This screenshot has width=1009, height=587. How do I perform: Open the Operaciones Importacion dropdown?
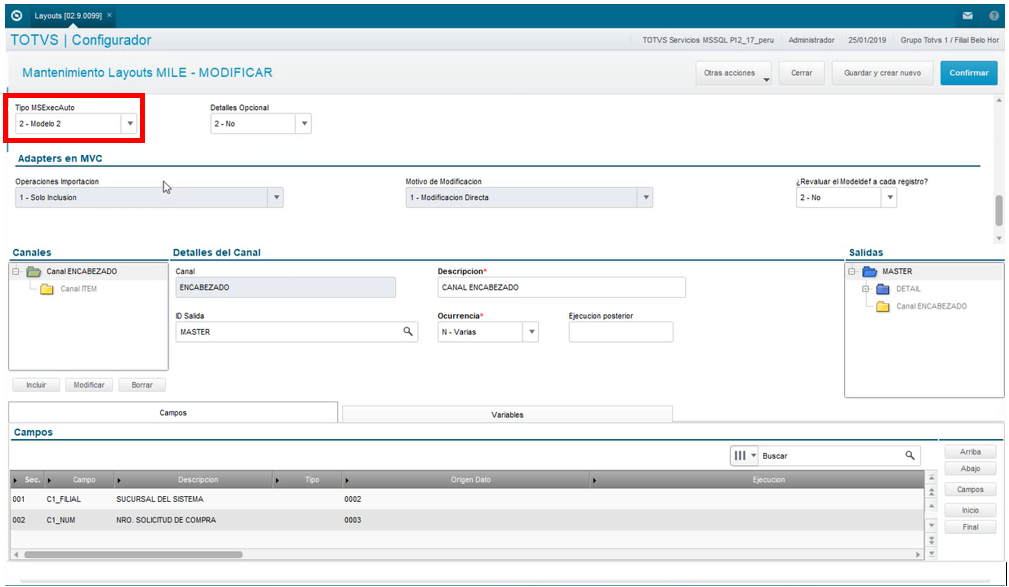point(276,198)
